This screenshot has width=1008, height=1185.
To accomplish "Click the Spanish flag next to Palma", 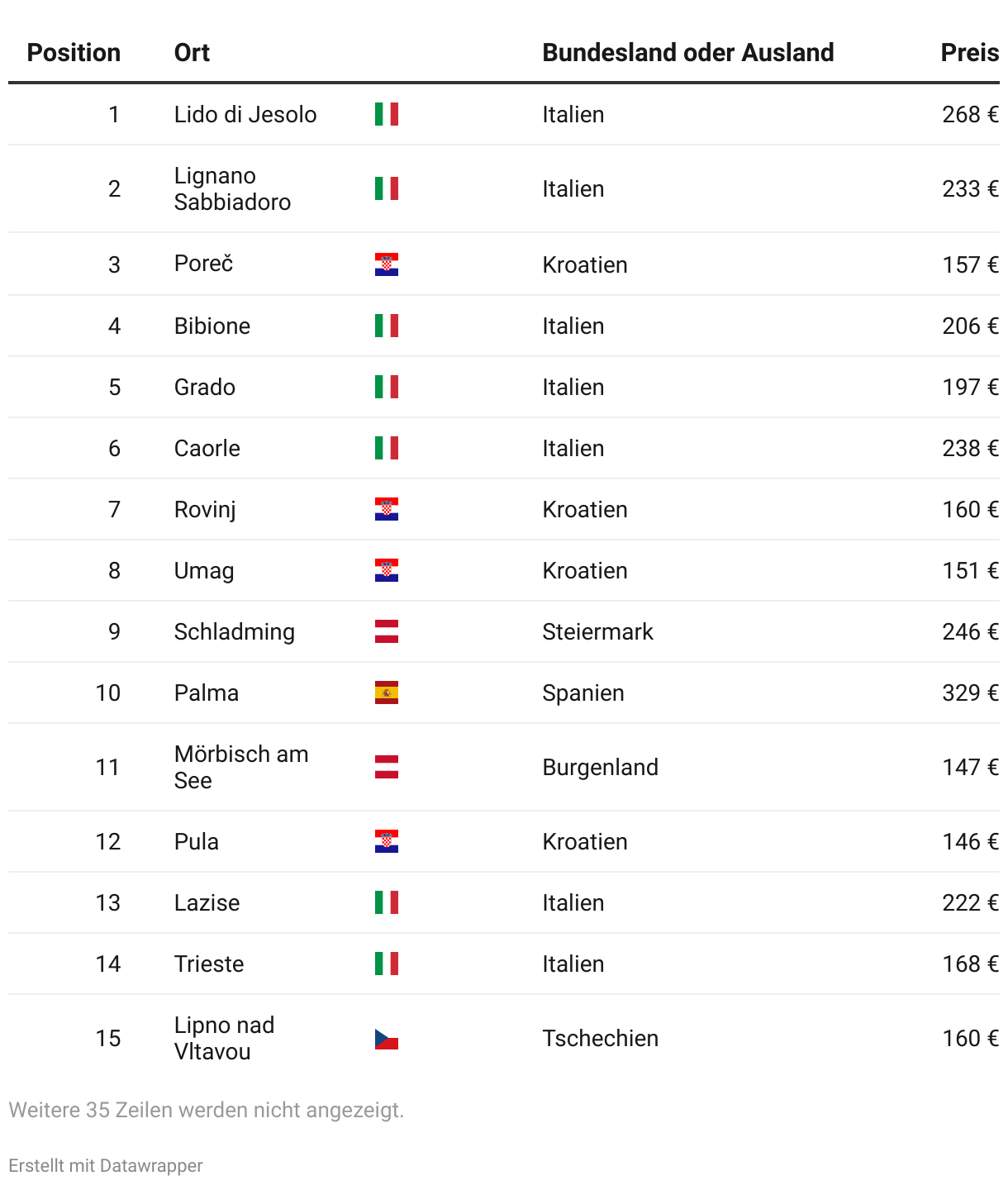I will click(386, 692).
